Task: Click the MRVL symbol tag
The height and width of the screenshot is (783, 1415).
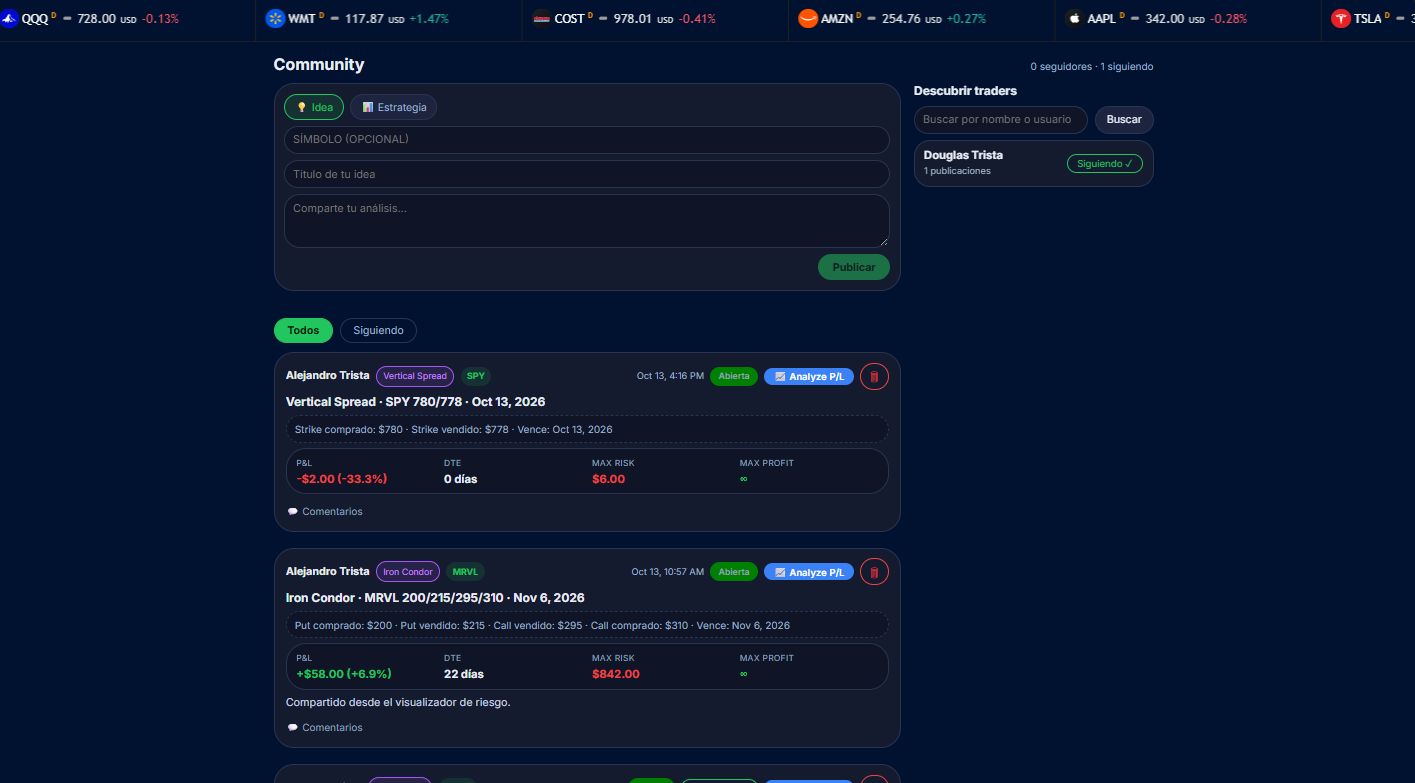Action: click(465, 572)
